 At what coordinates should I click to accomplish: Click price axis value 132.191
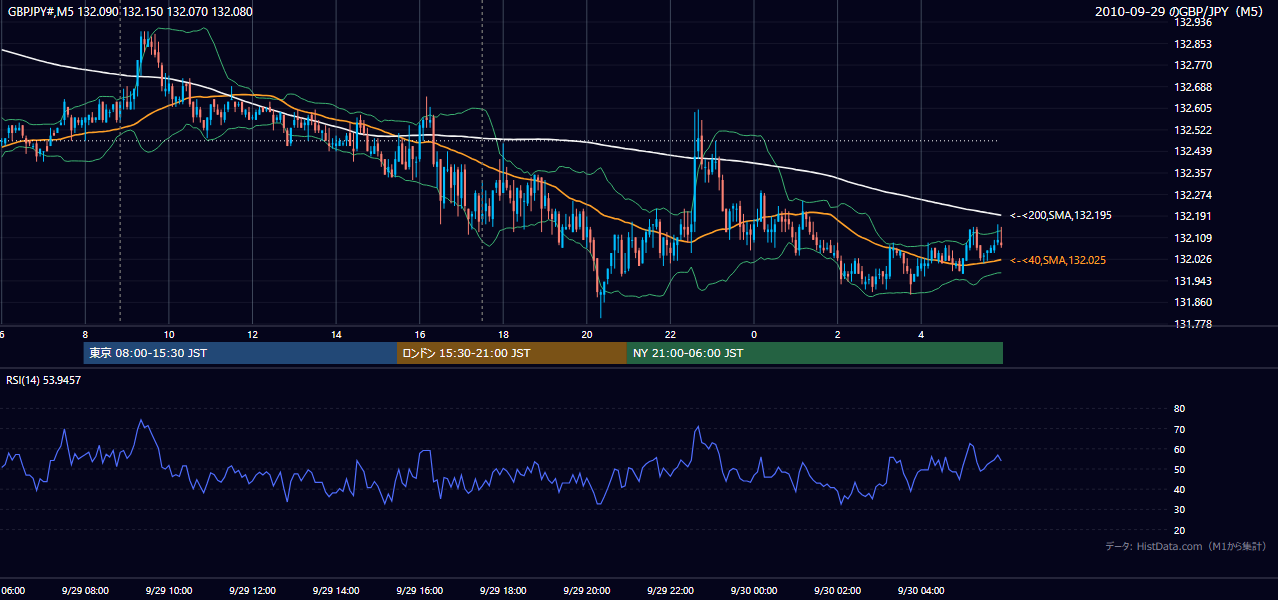click(1192, 216)
